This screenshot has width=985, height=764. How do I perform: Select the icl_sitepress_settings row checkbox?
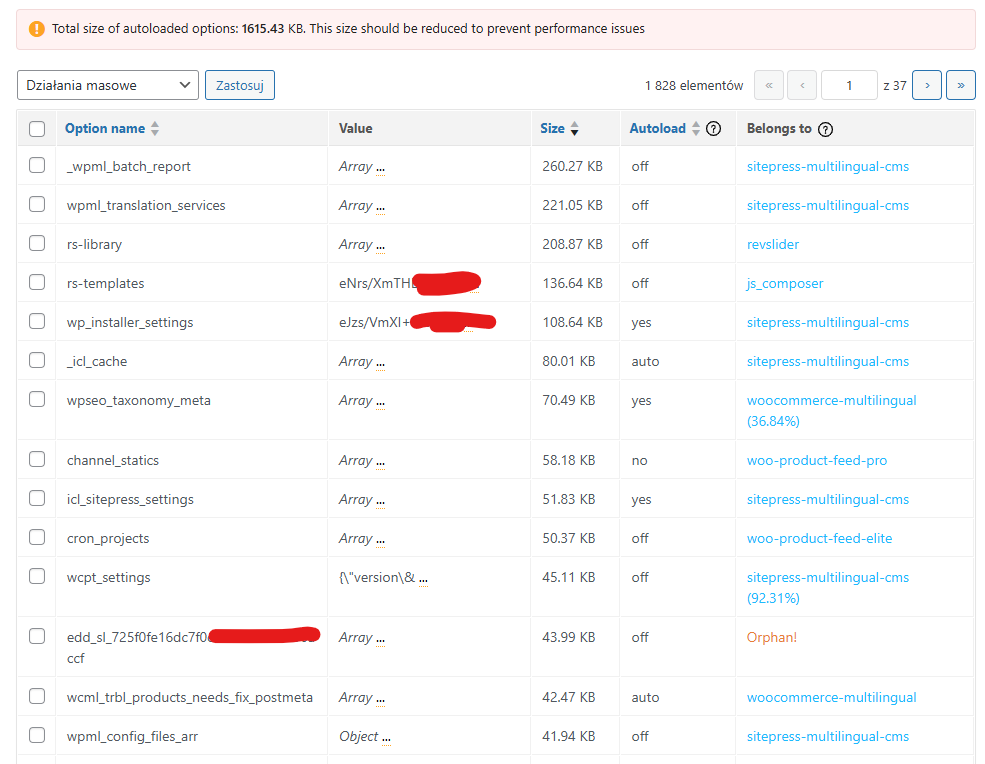[x=37, y=498]
